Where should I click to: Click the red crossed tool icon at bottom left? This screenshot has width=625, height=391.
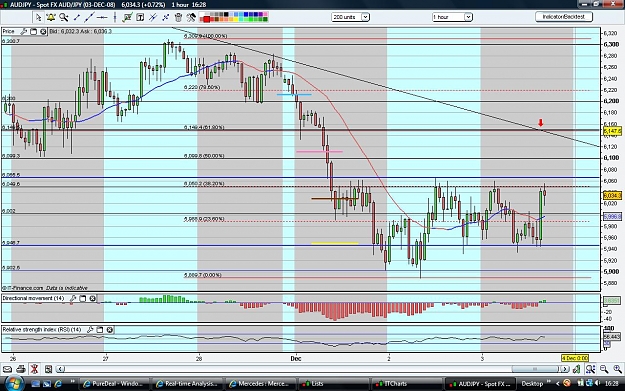click(x=35, y=369)
